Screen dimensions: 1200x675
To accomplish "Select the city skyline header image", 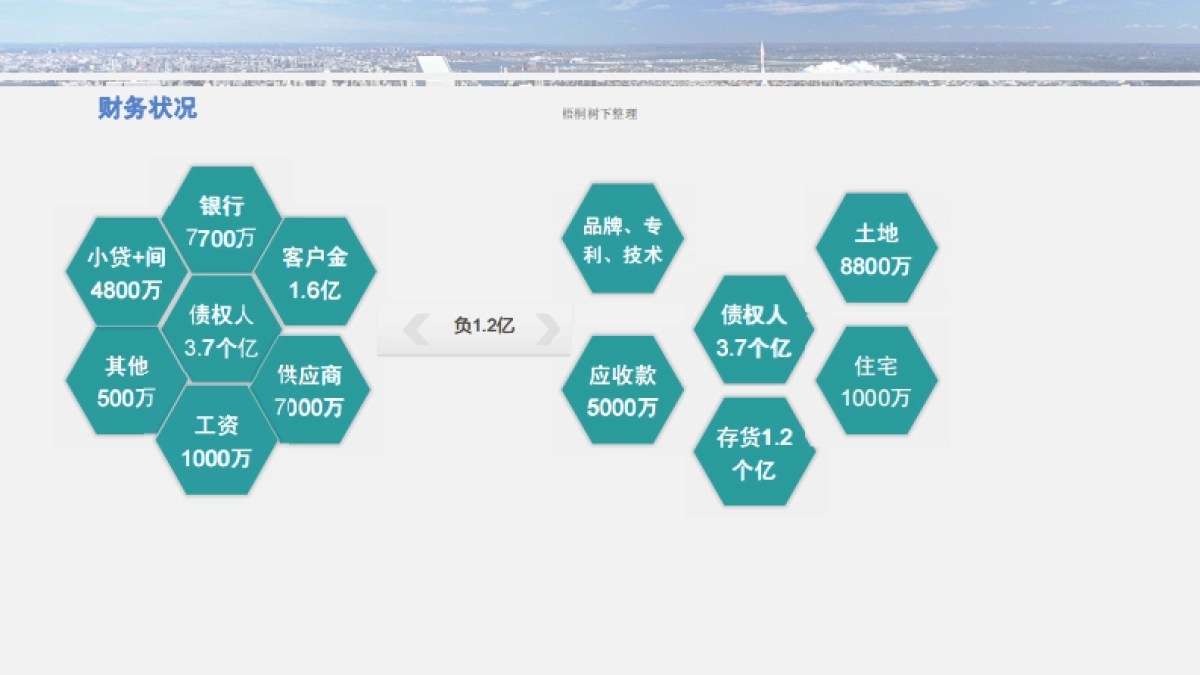I will point(600,45).
